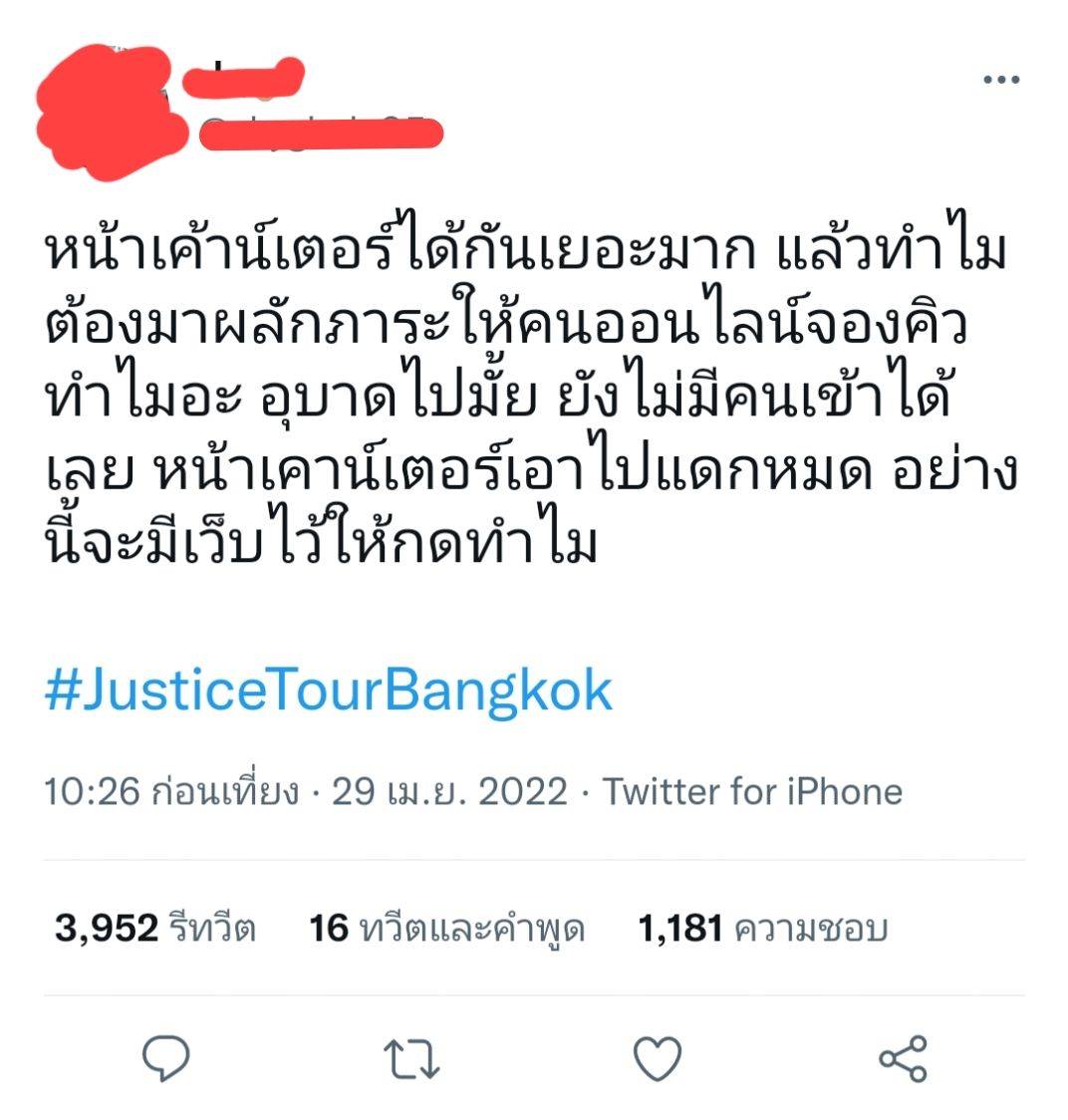Image resolution: width=1068 pixels, height=1120 pixels.
Task: Open the redacted profile avatar
Action: 111,113
